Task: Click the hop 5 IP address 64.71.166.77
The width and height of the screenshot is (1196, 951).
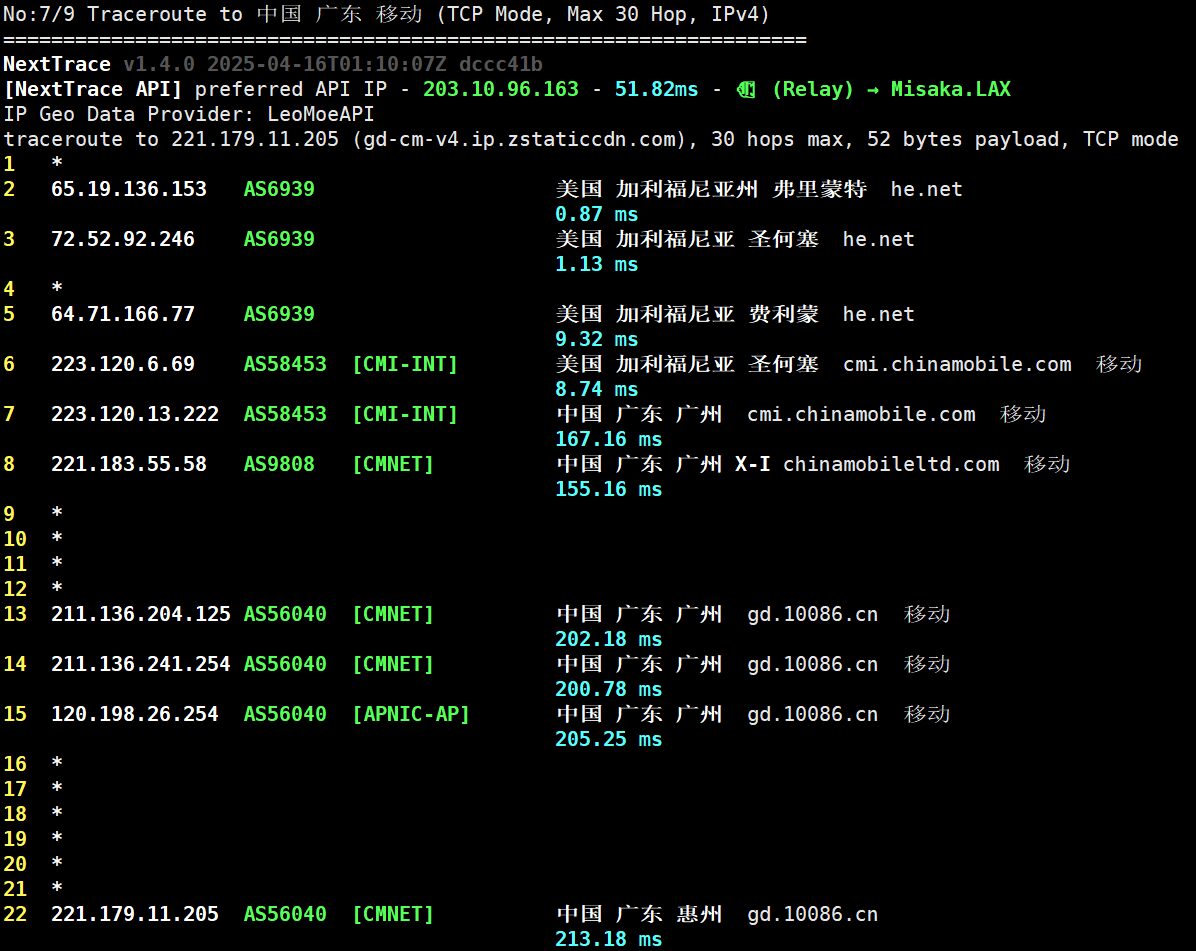Action: 123,314
